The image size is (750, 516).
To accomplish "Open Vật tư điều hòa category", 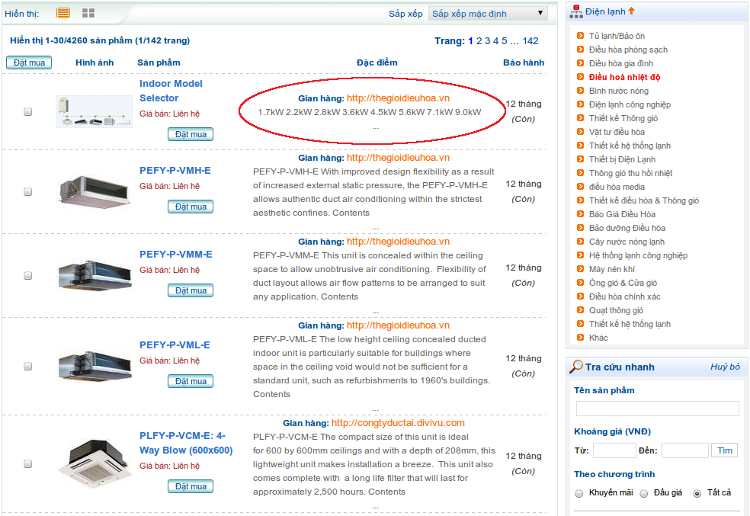I will coord(617,132).
